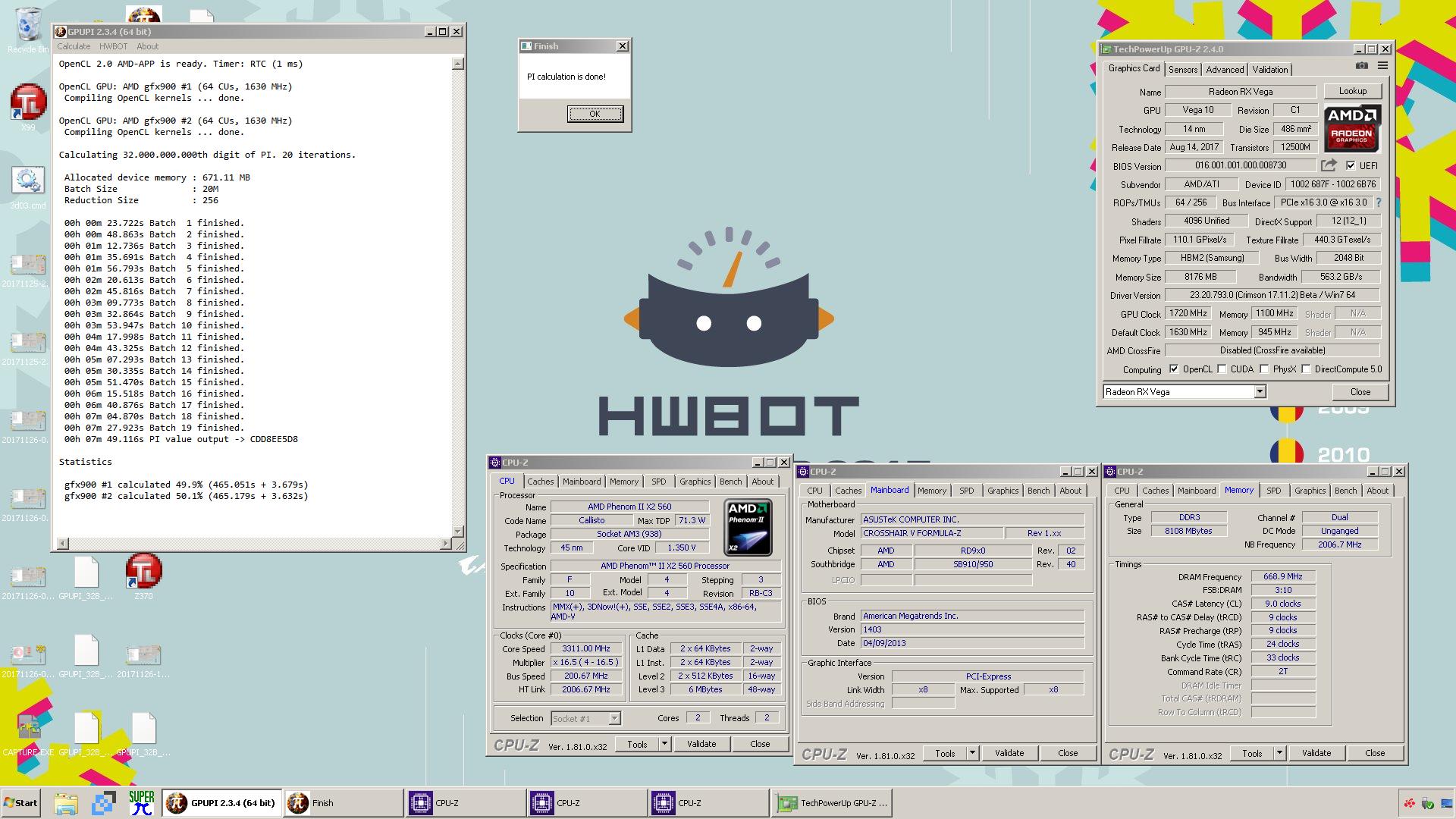Open the Calculate menu in GPUPI
Screen dimensions: 1456x819
(74, 46)
